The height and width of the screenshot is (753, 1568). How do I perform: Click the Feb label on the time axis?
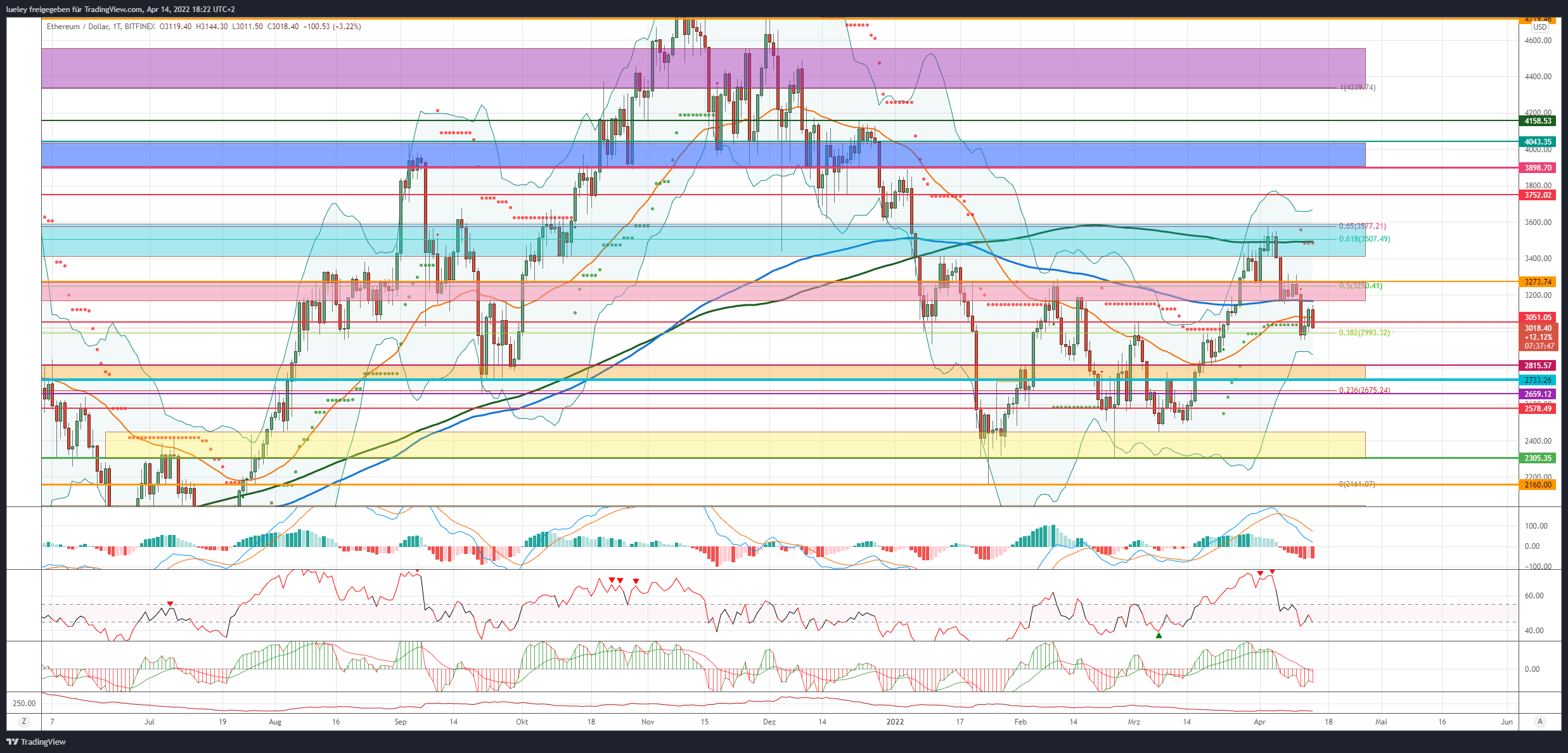coord(1020,722)
